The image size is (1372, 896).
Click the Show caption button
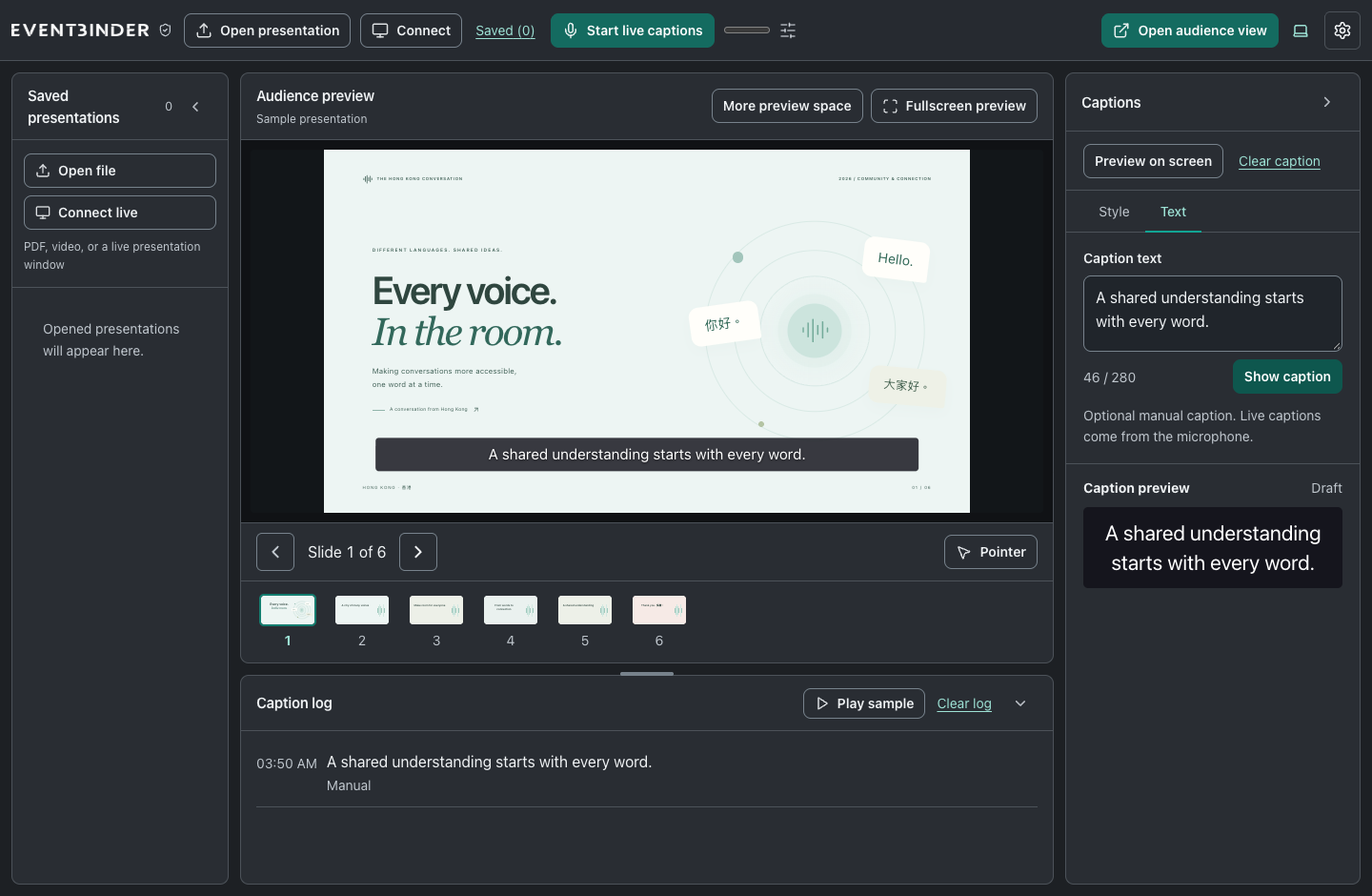click(1287, 377)
